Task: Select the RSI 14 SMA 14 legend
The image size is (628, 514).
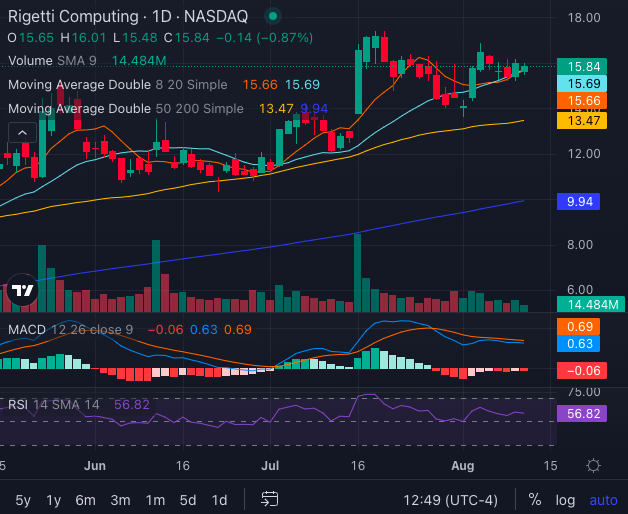Action: (x=53, y=405)
